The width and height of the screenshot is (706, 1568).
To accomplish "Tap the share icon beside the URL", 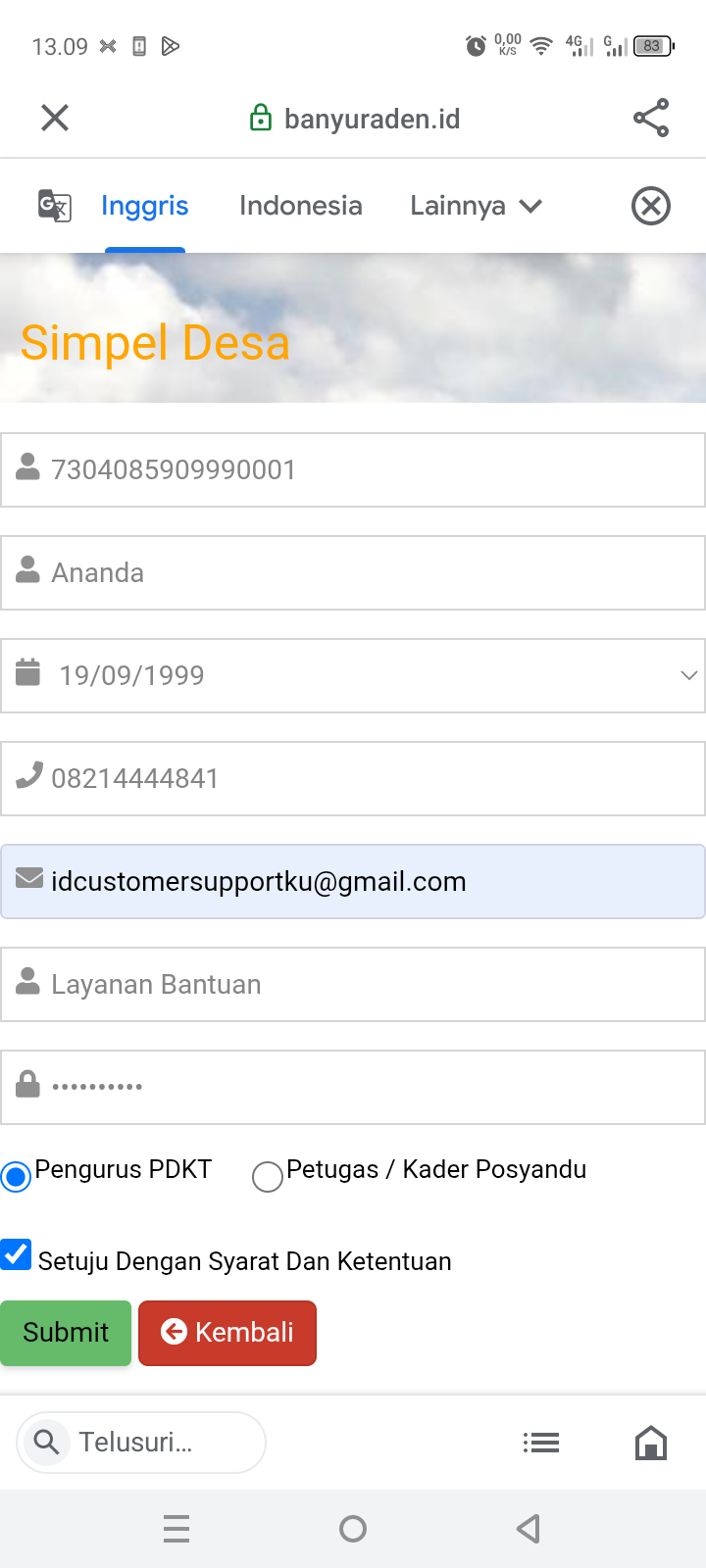I will (651, 119).
